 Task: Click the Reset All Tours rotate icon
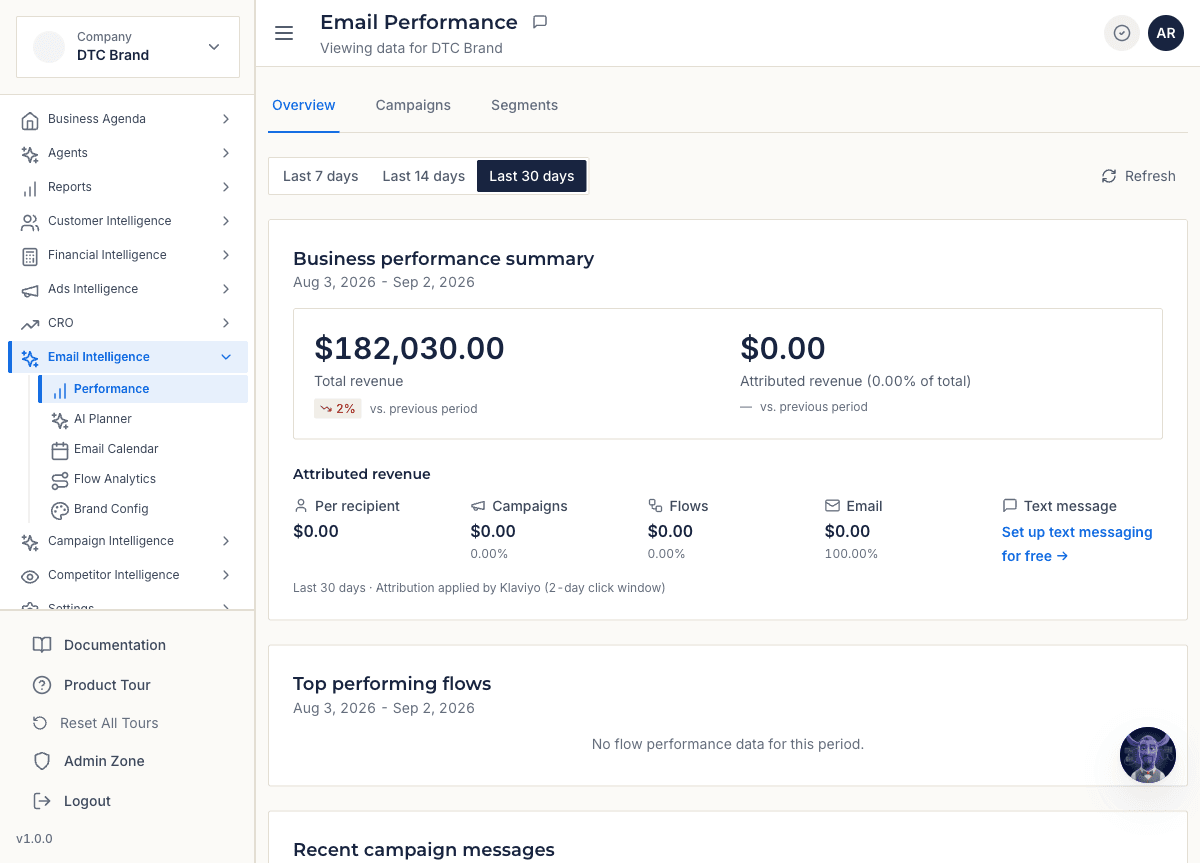pyautogui.click(x=40, y=723)
